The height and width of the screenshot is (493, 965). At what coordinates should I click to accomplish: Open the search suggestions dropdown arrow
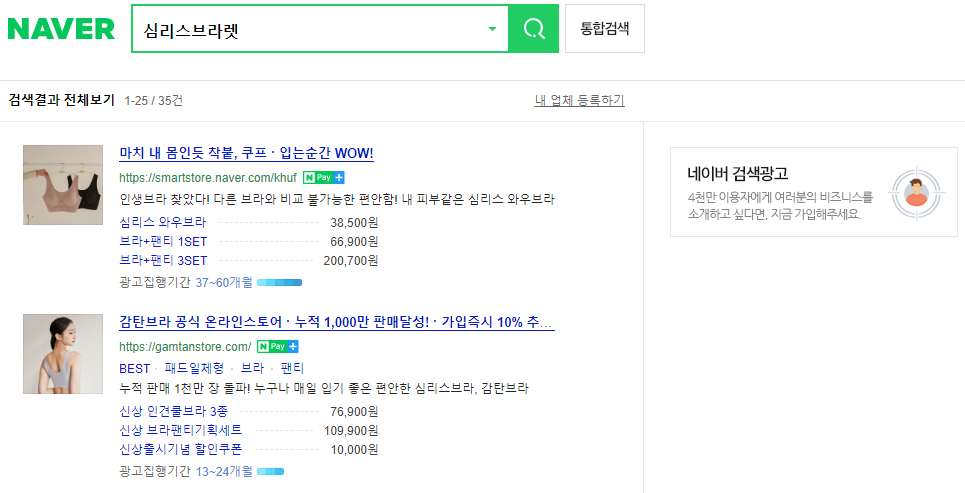pos(492,29)
